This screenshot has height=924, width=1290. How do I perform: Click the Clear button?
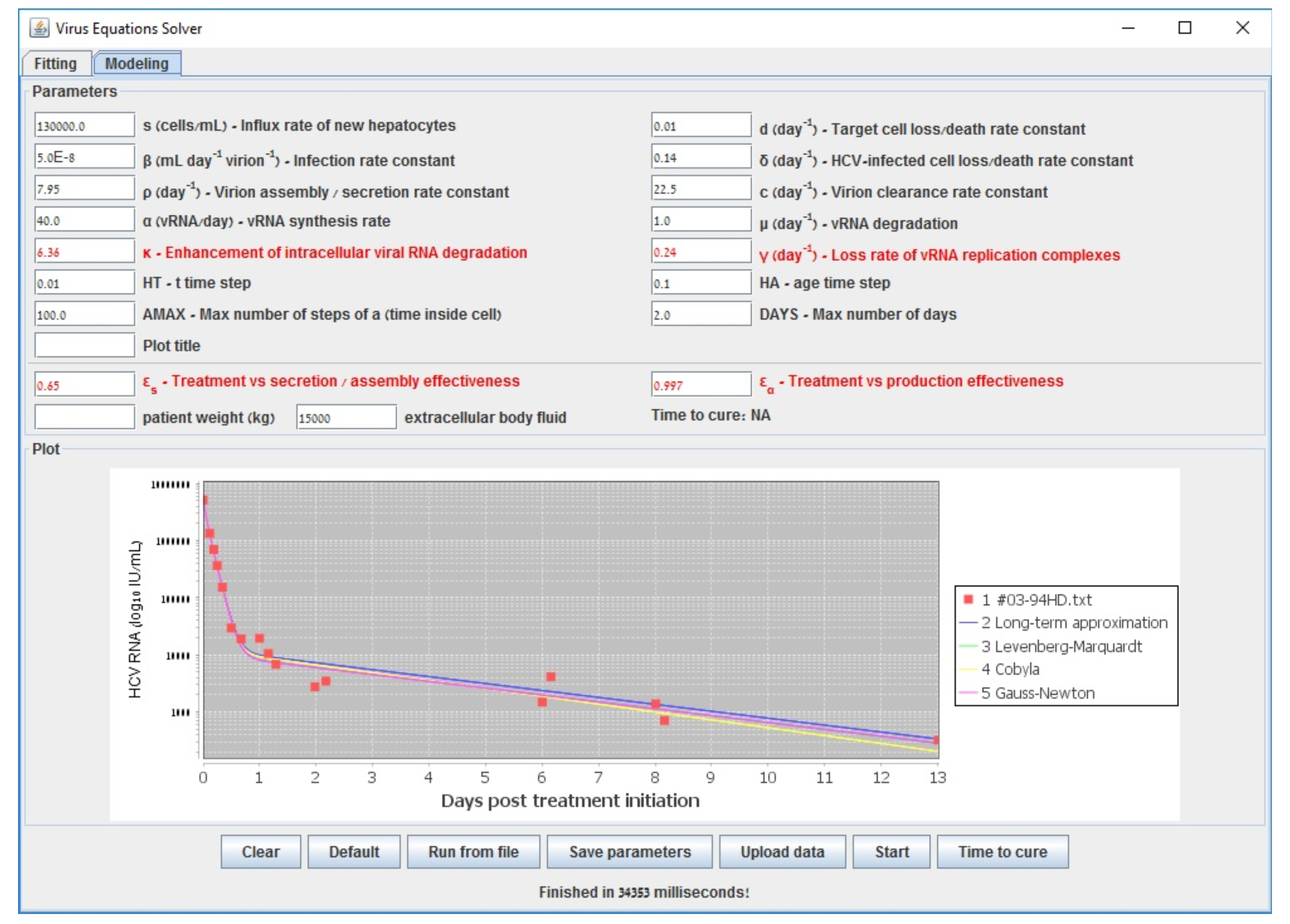(x=260, y=851)
